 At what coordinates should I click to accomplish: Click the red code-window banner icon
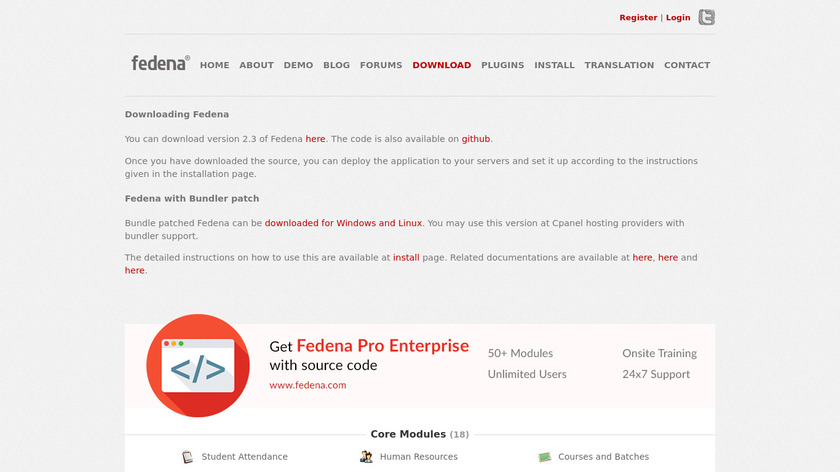pyautogui.click(x=198, y=365)
